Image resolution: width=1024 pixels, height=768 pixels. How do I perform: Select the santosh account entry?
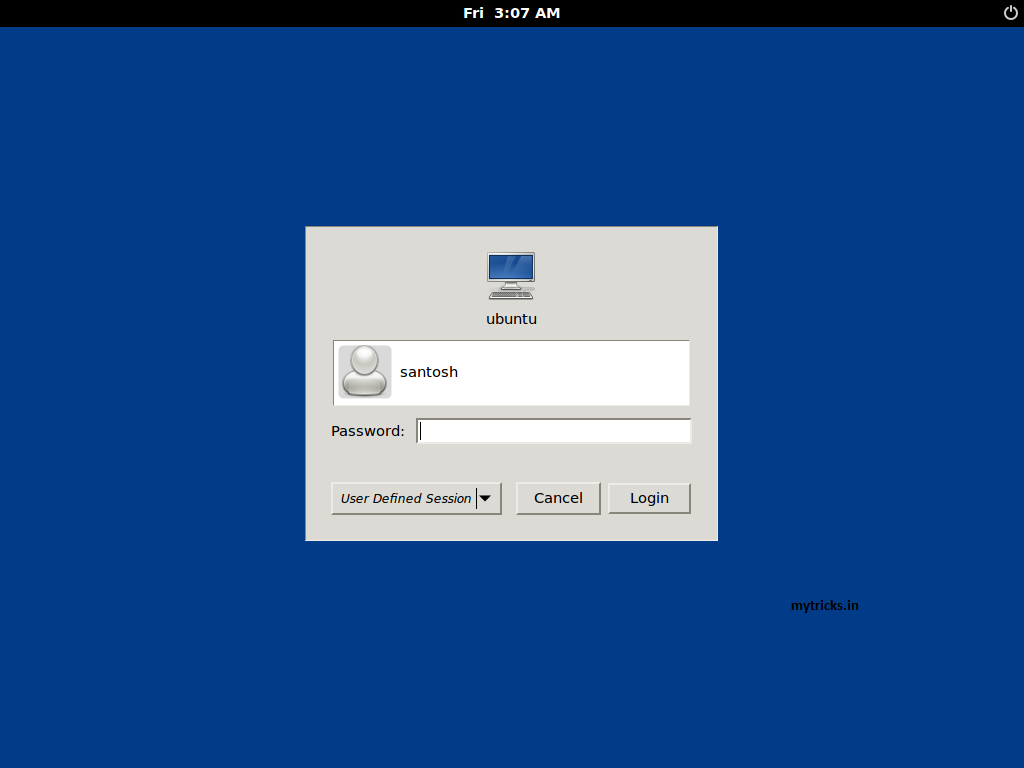(429, 371)
